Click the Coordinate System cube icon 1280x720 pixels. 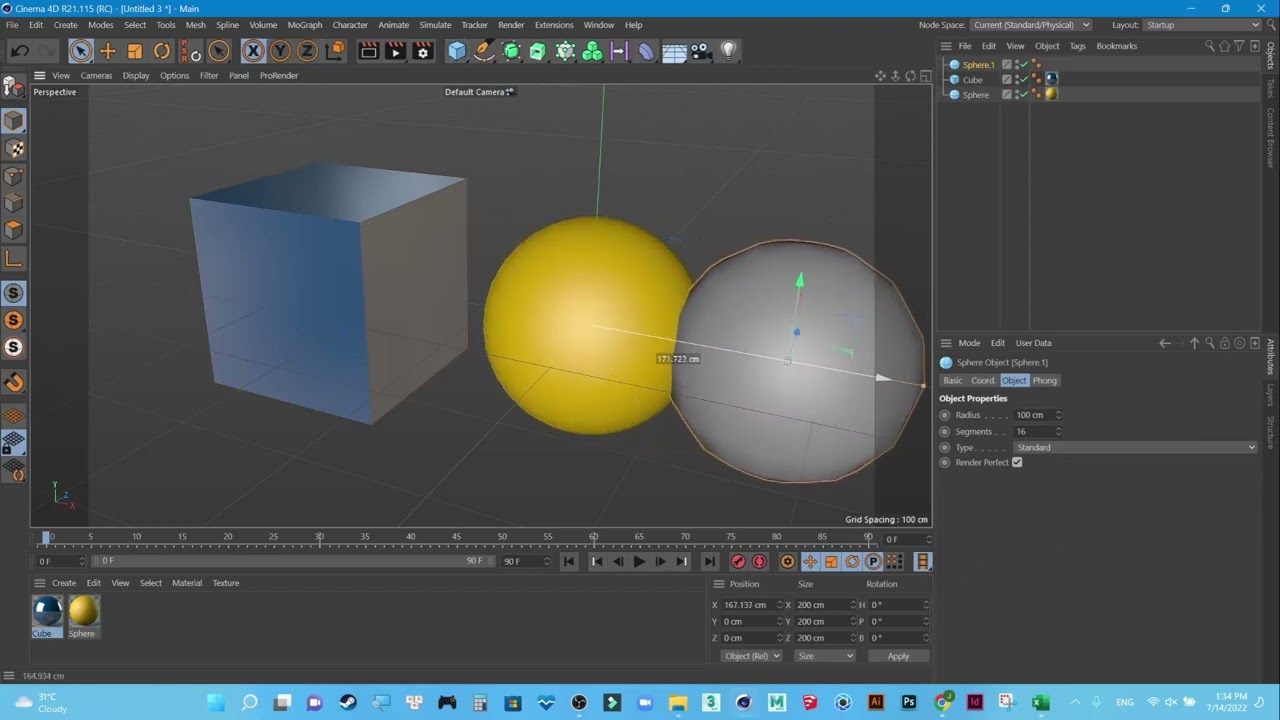coord(336,50)
